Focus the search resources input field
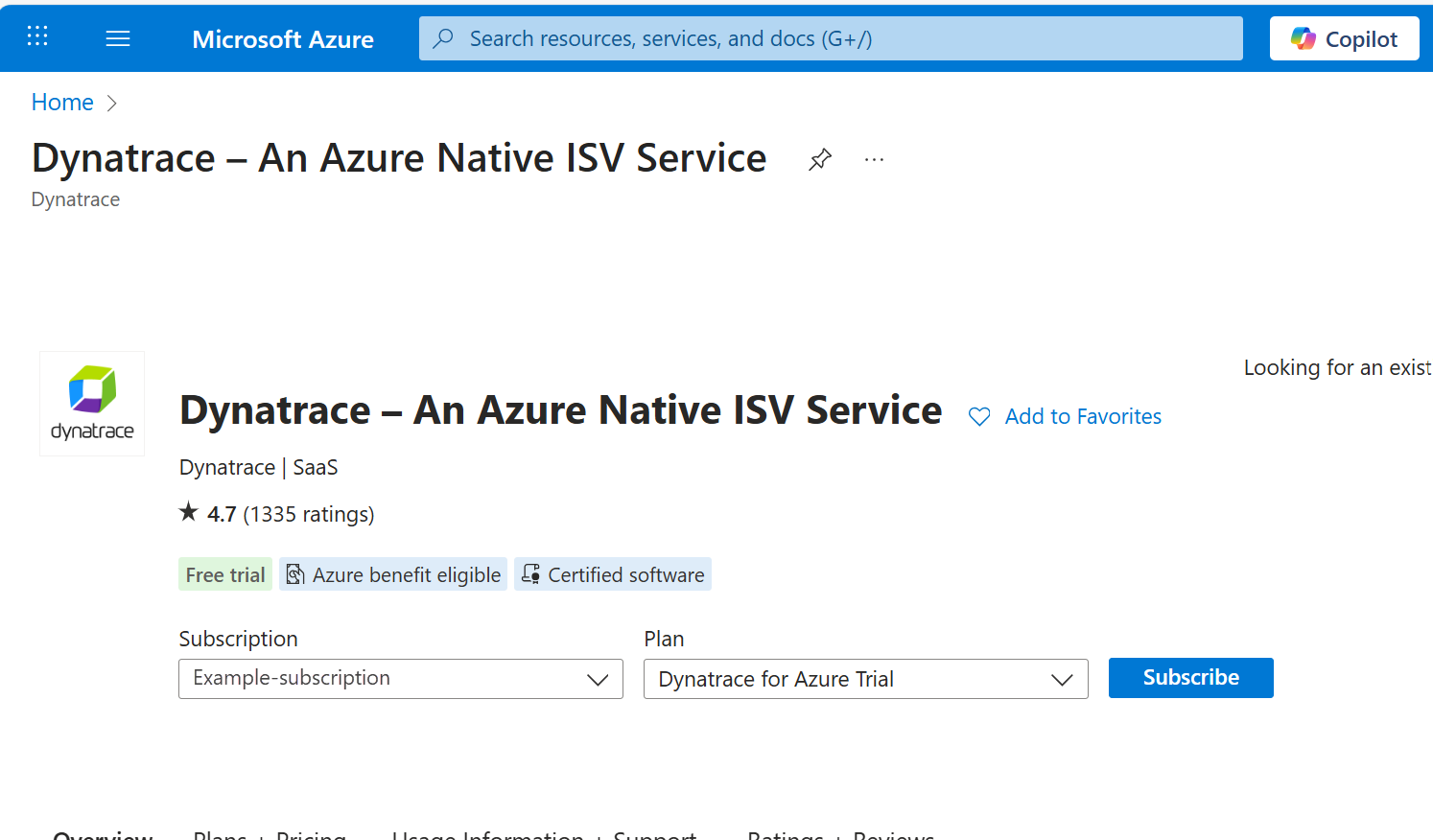The width and height of the screenshot is (1433, 840). (x=831, y=38)
